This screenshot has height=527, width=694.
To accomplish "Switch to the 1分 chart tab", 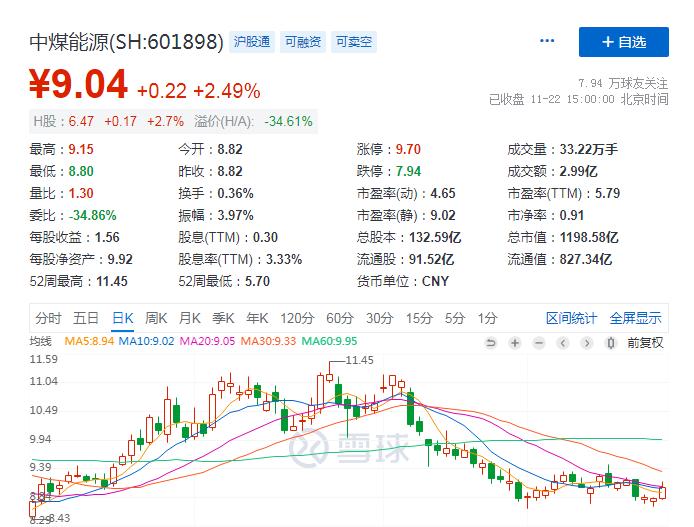I will 487,318.
